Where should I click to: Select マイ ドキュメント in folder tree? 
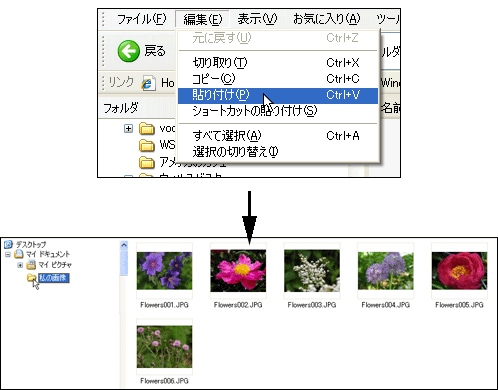pyautogui.click(x=48, y=254)
